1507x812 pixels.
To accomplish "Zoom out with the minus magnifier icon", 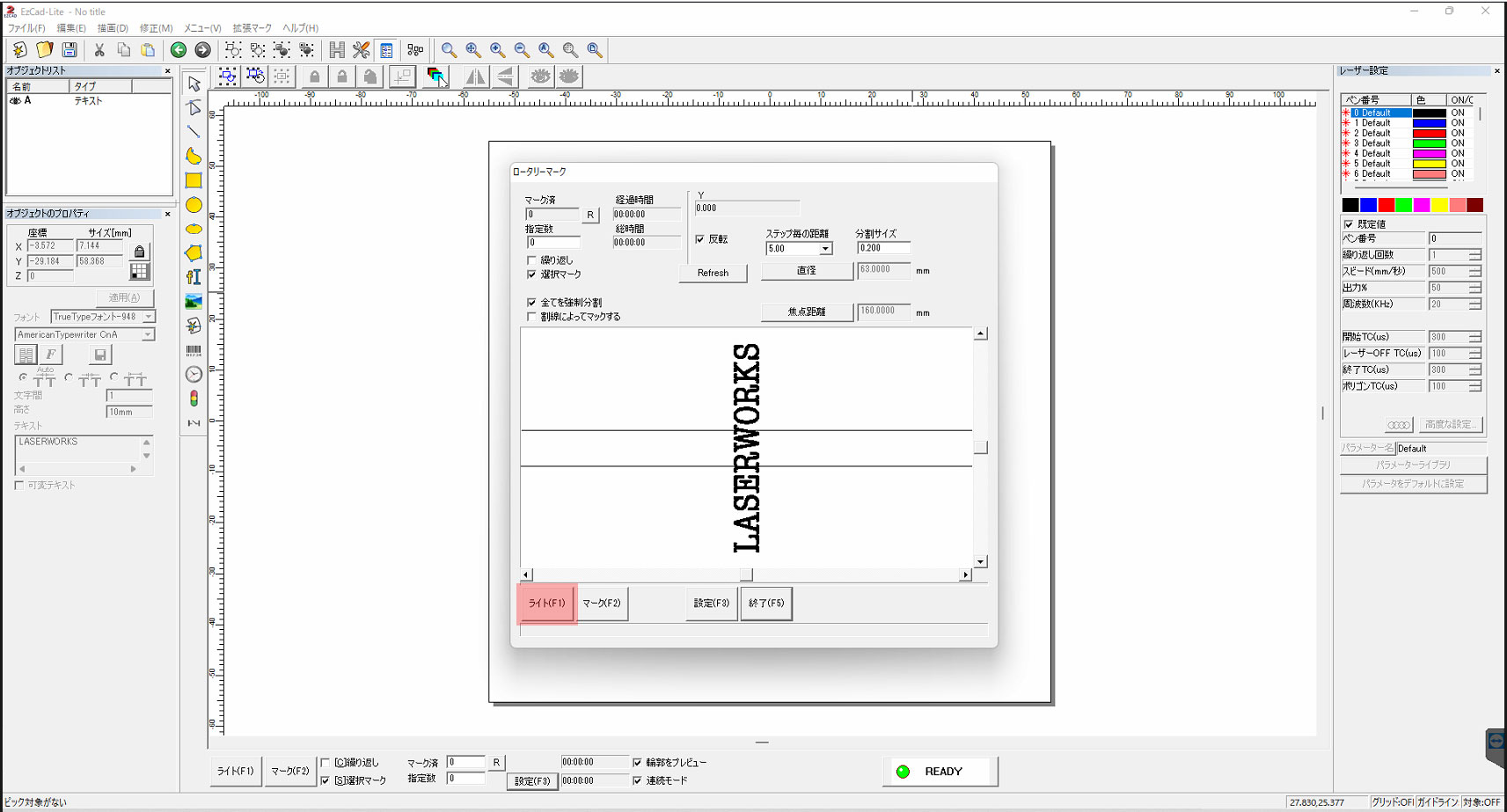I will tap(522, 50).
